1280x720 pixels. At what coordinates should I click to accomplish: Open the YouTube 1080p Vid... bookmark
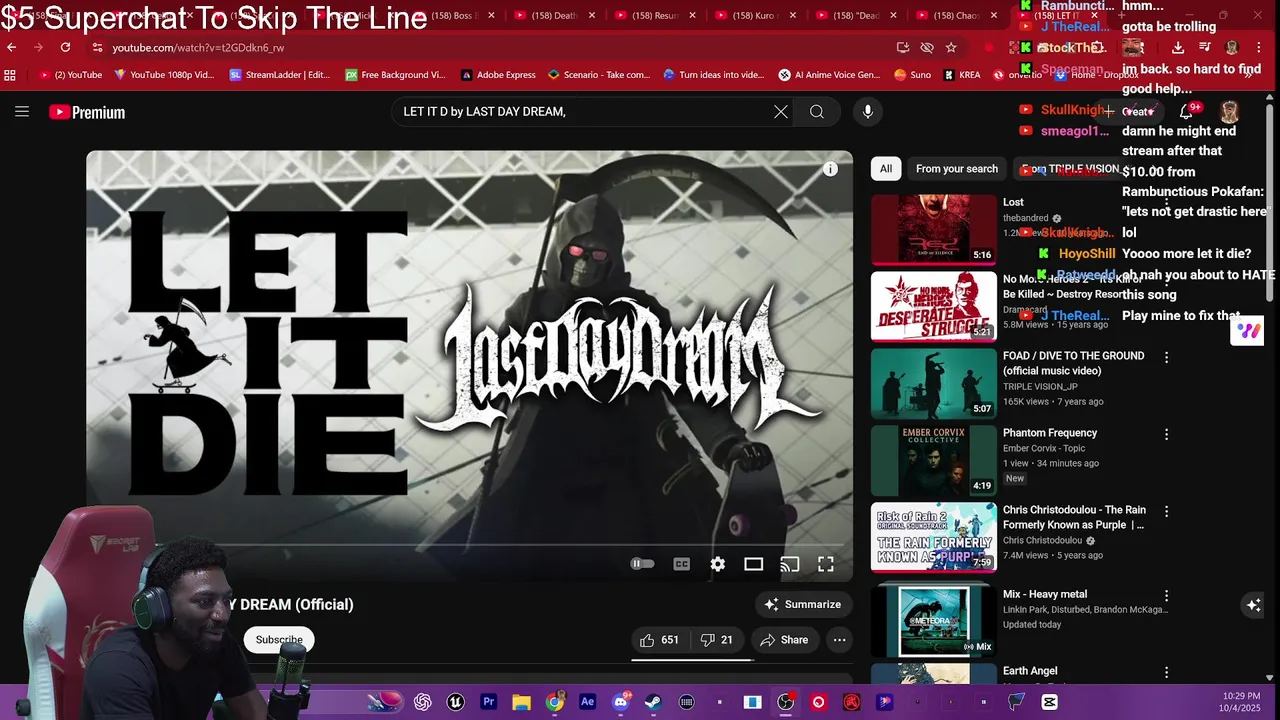tap(165, 75)
